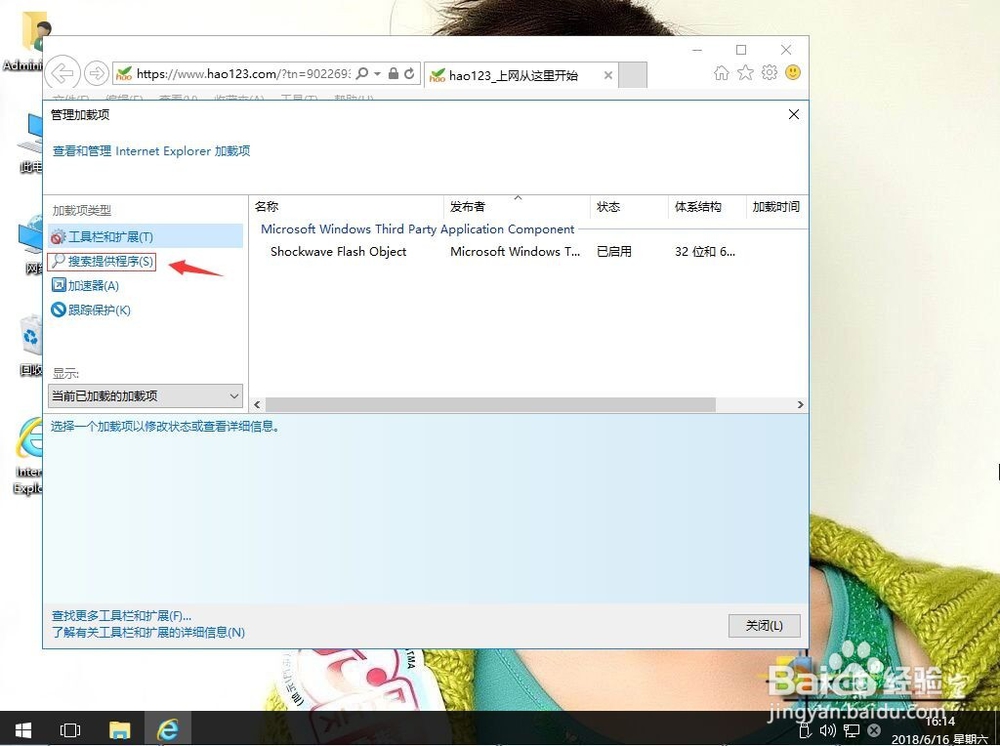This screenshot has height=746, width=1000.
Task: Click the list scrollbar right arrow
Action: pyautogui.click(x=800, y=405)
